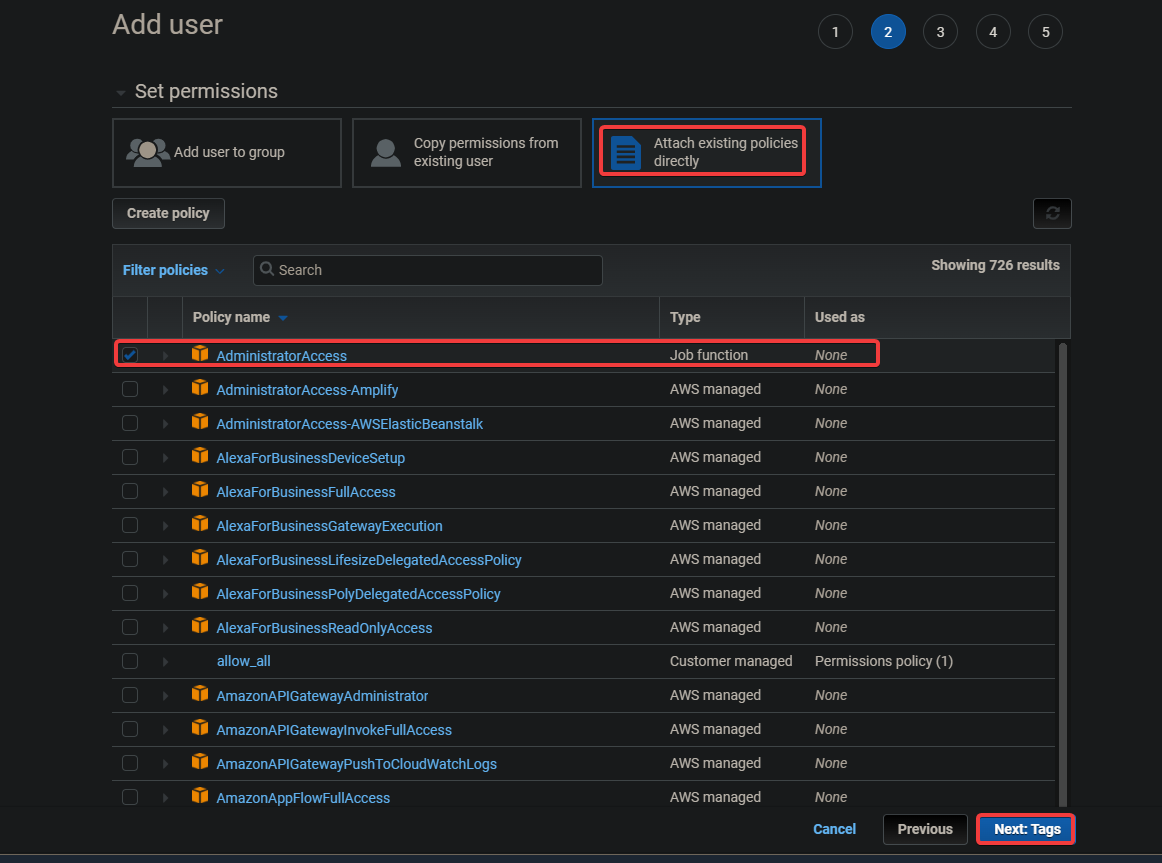
Task: Click the Customer managed type cell
Action: 731,661
